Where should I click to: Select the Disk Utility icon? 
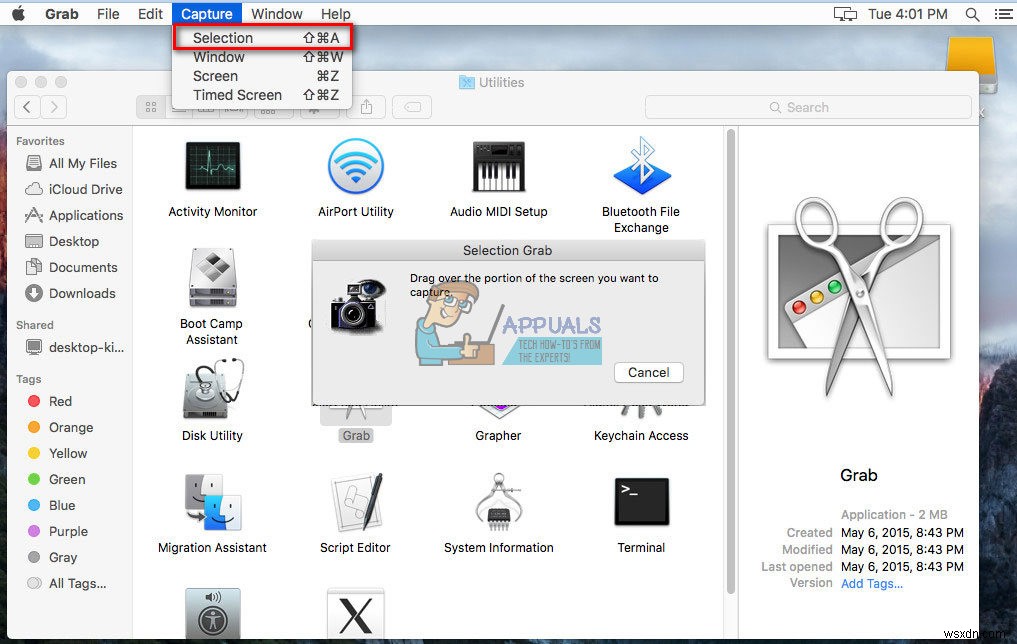pos(211,390)
